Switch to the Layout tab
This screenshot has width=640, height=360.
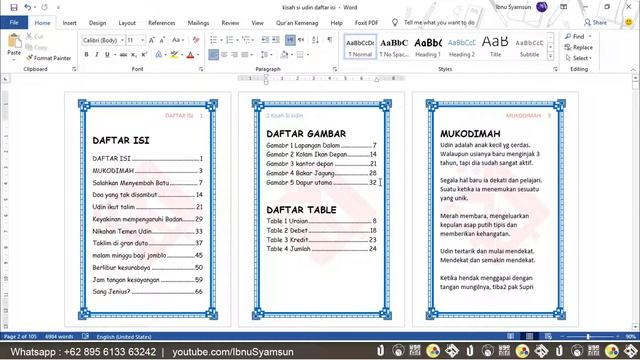click(127, 23)
